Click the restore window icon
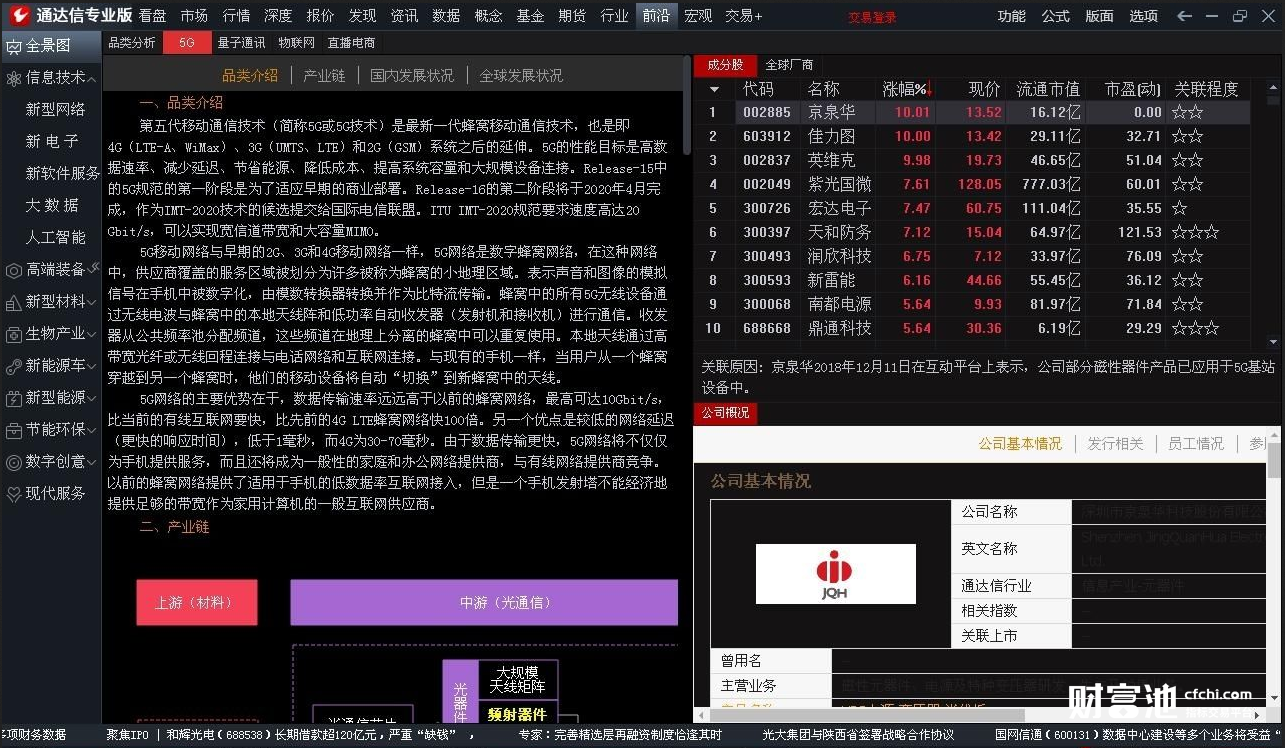 pyautogui.click(x=1240, y=16)
